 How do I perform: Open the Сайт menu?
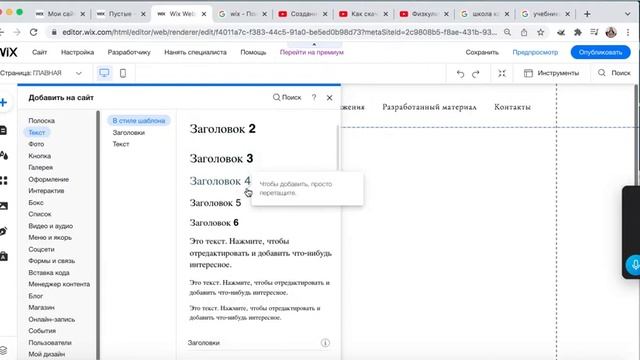coord(40,52)
